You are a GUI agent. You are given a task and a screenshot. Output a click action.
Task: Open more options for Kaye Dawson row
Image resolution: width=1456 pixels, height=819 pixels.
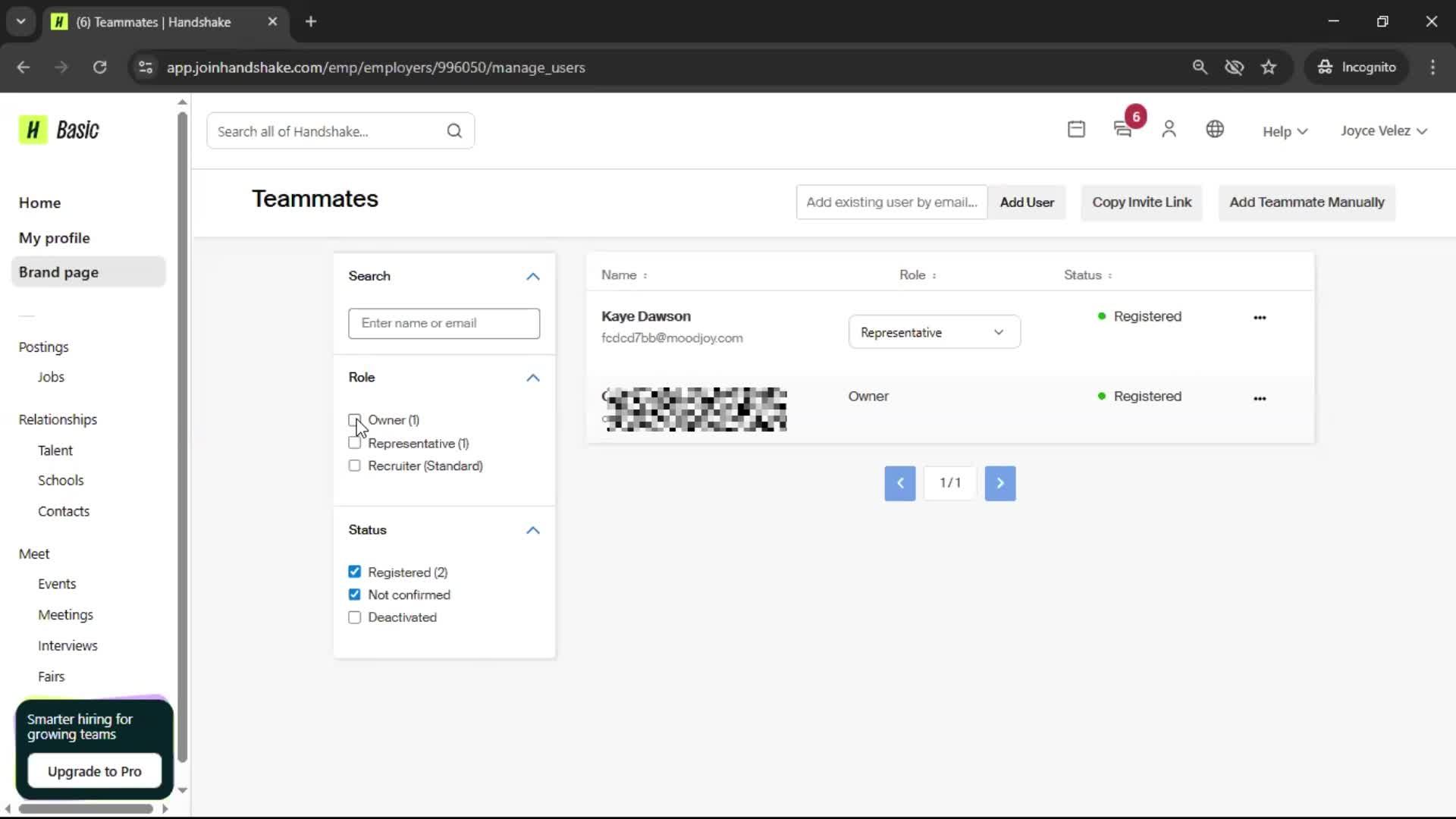coord(1260,318)
